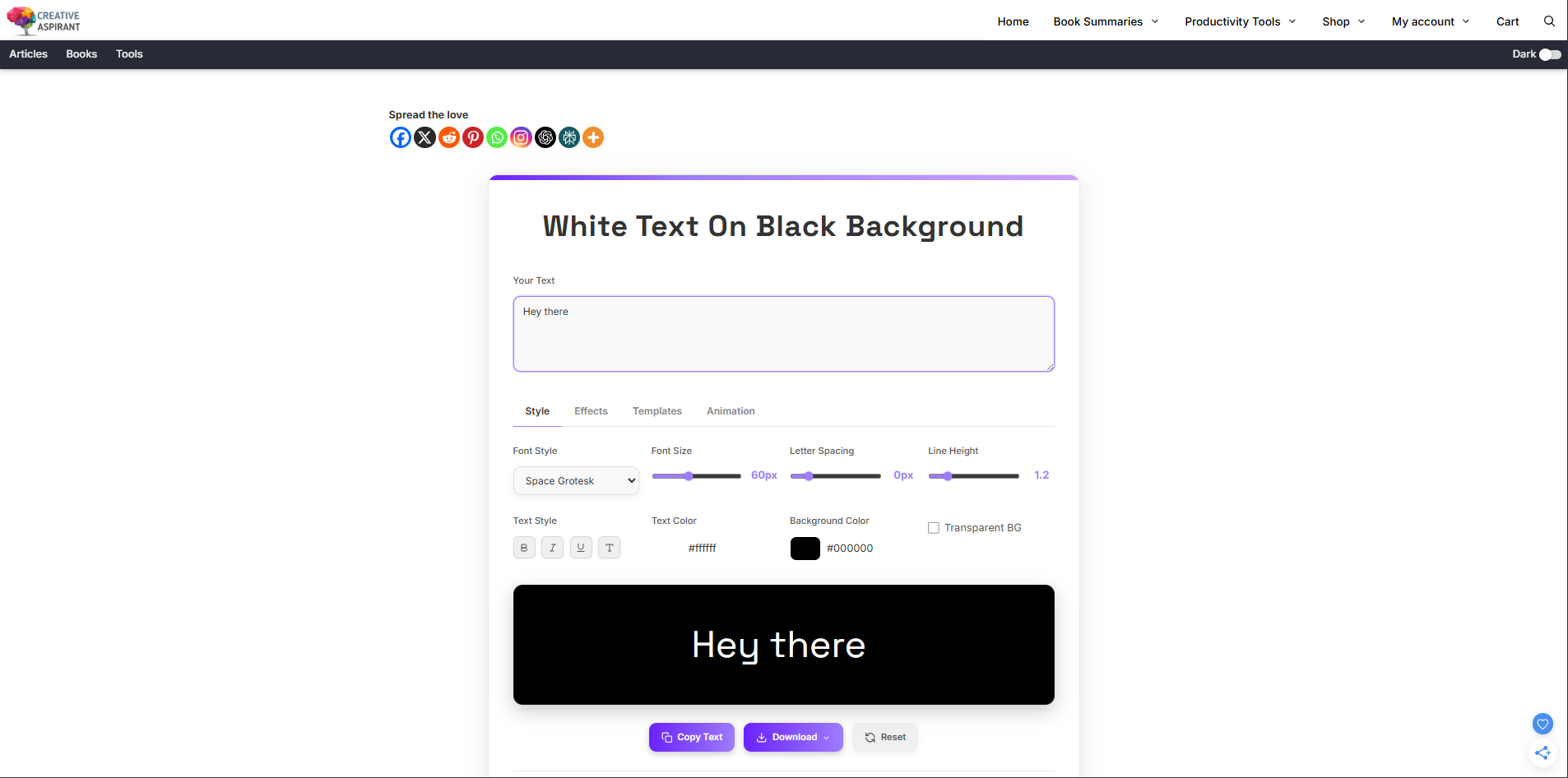The image size is (1568, 778).
Task: Click inside the Your Text input box
Action: tap(782, 333)
